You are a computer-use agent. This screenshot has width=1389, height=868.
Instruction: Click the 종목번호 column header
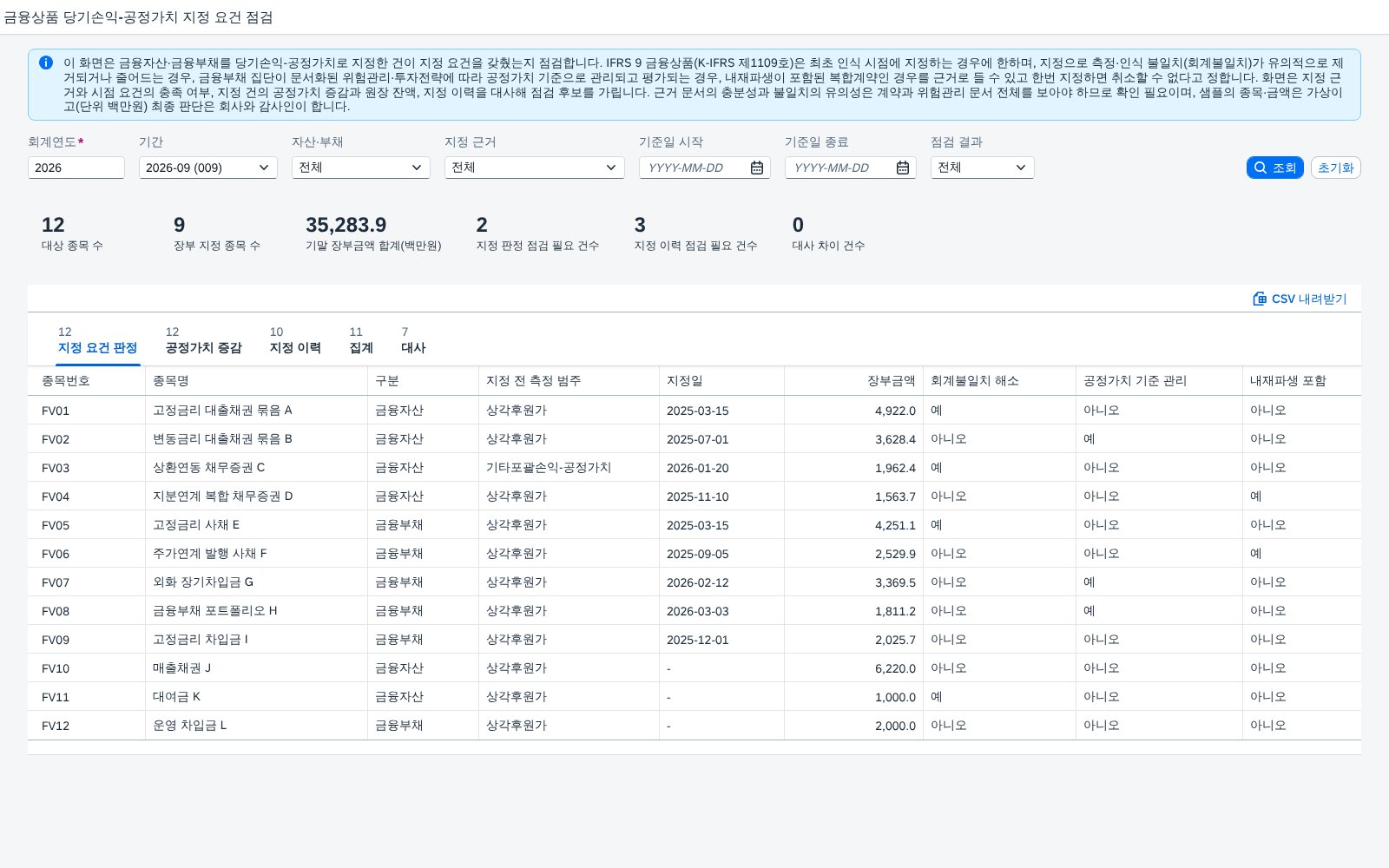coord(87,381)
